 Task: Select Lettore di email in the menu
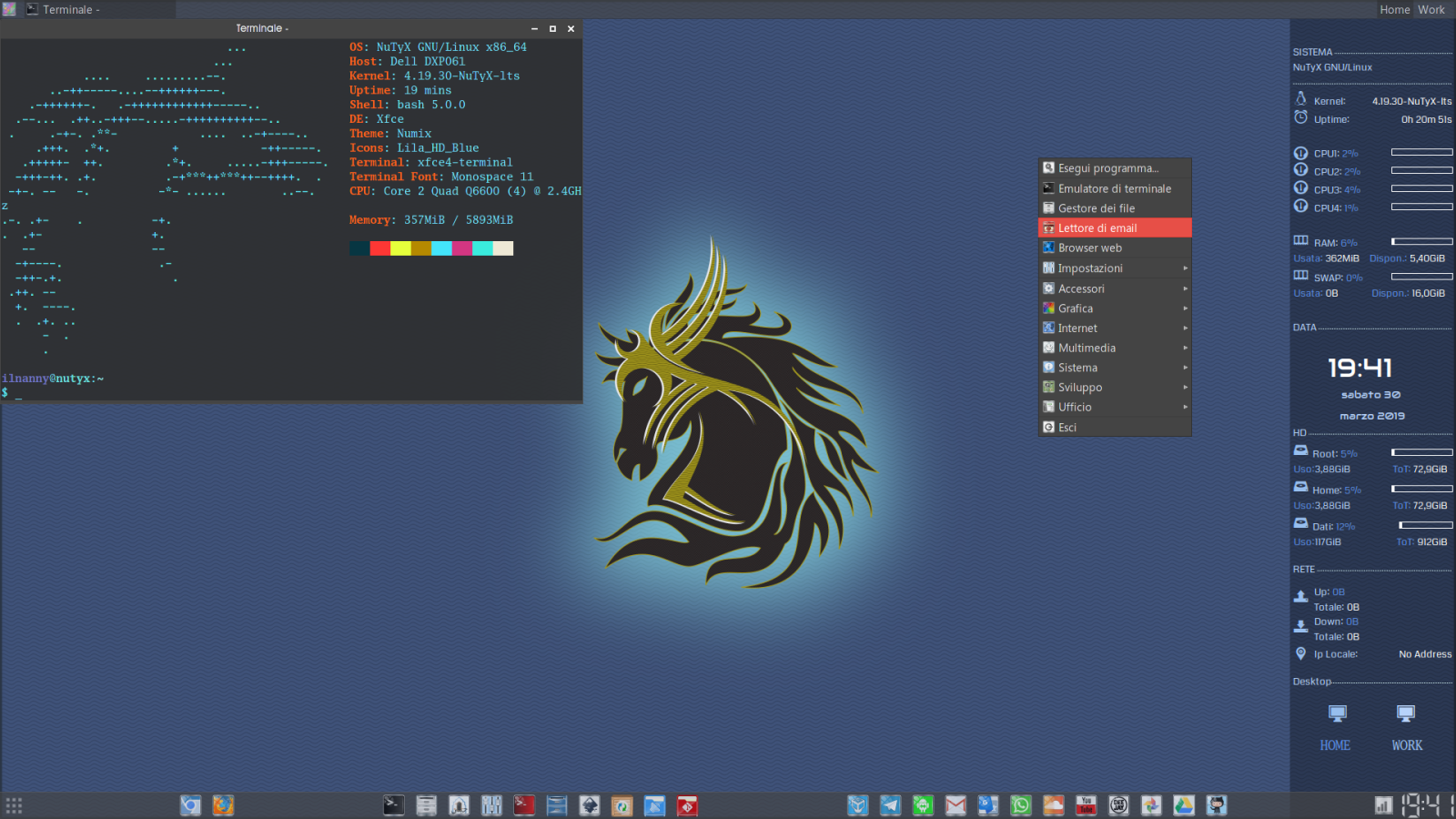1114,227
